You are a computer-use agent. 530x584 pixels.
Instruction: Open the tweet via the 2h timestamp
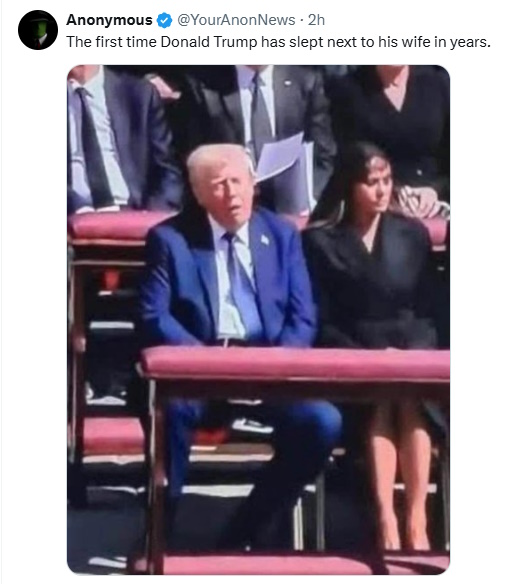point(316,20)
